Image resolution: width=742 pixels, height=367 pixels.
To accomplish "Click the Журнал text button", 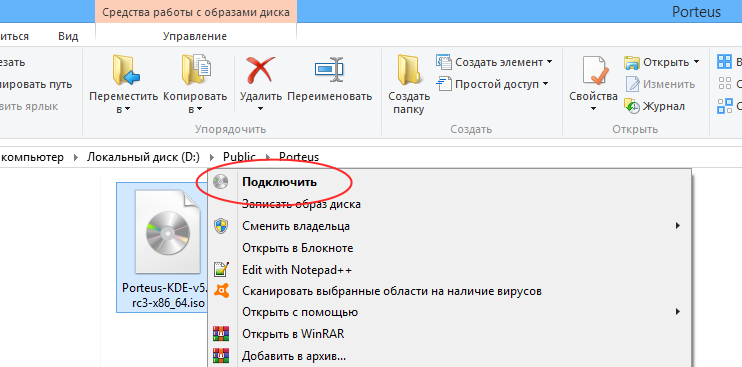I will (x=663, y=106).
